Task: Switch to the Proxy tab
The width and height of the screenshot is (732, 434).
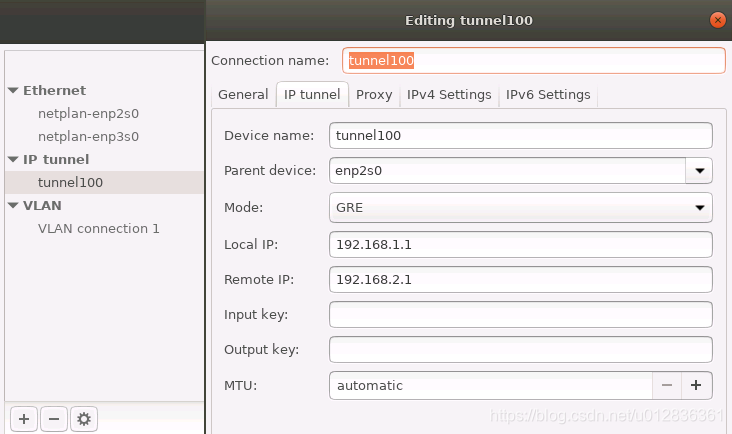Action: pyautogui.click(x=374, y=95)
